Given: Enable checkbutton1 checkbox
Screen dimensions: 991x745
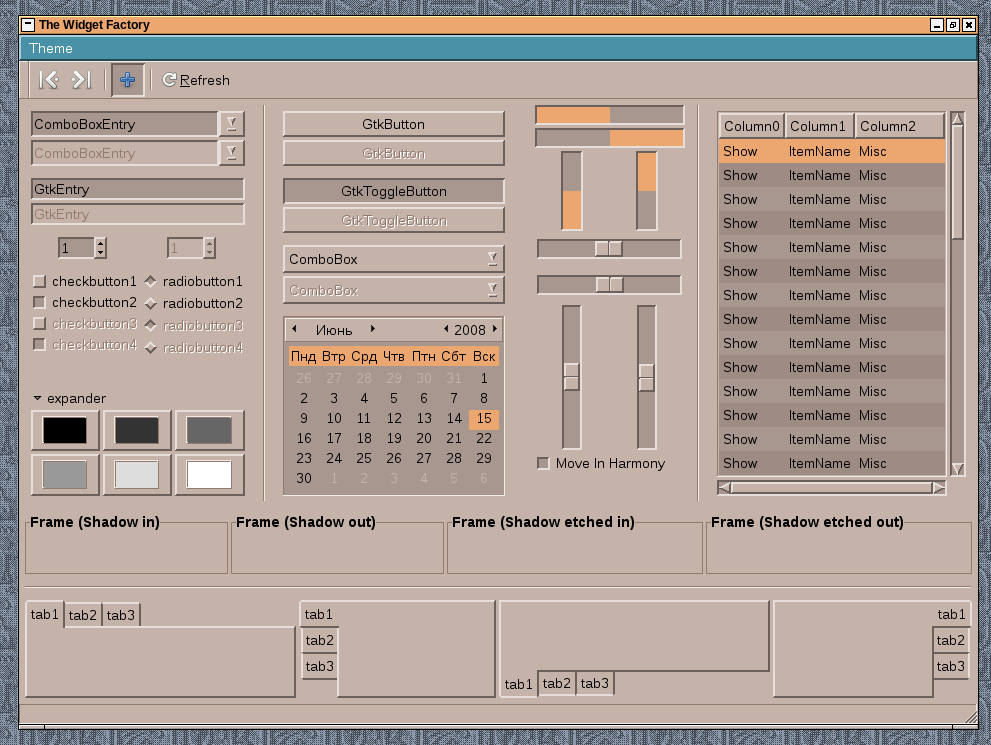Looking at the screenshot, I should pyautogui.click(x=40, y=282).
